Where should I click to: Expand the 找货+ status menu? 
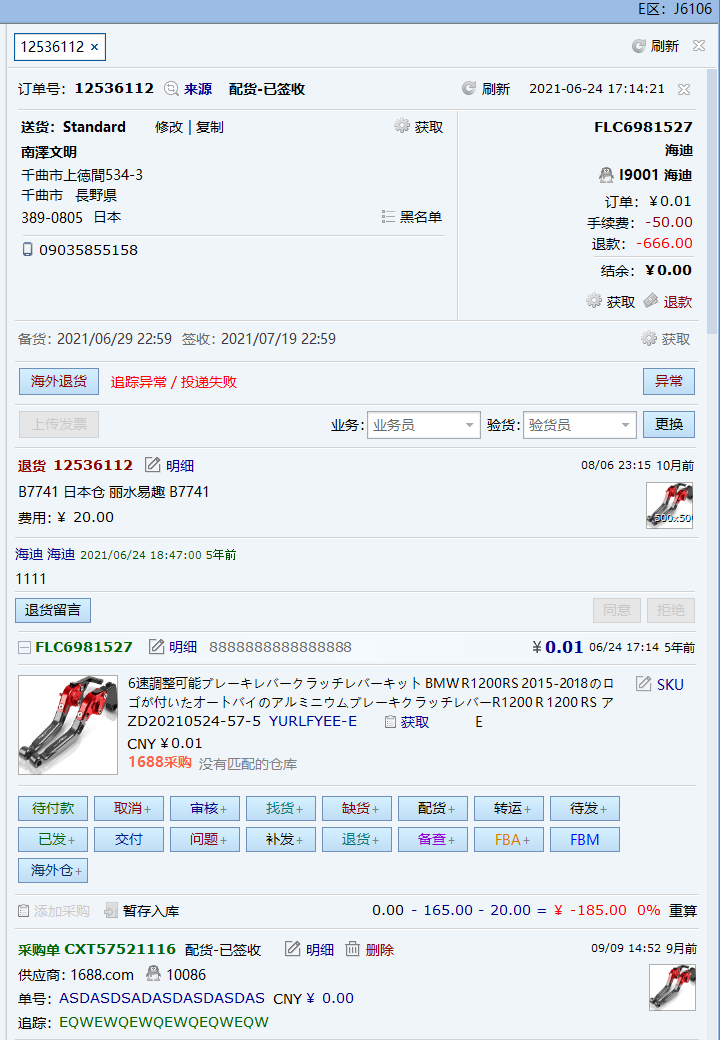point(280,809)
